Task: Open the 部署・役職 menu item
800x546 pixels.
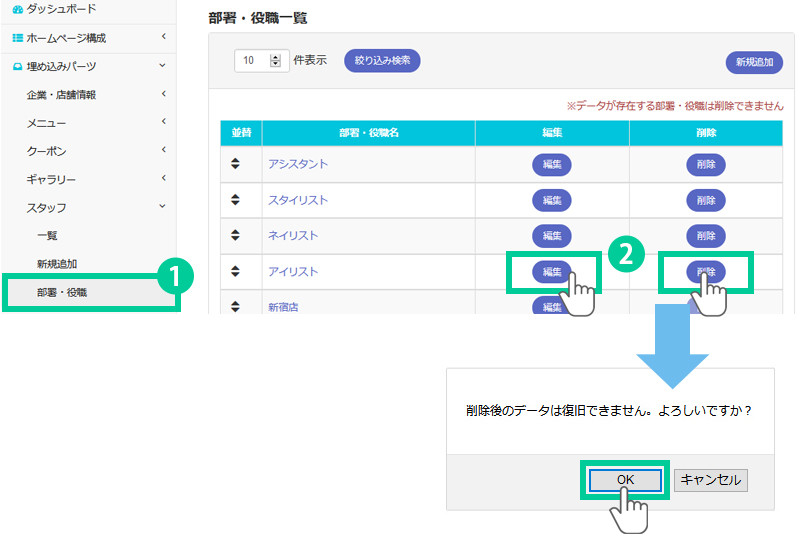Action: (62, 292)
